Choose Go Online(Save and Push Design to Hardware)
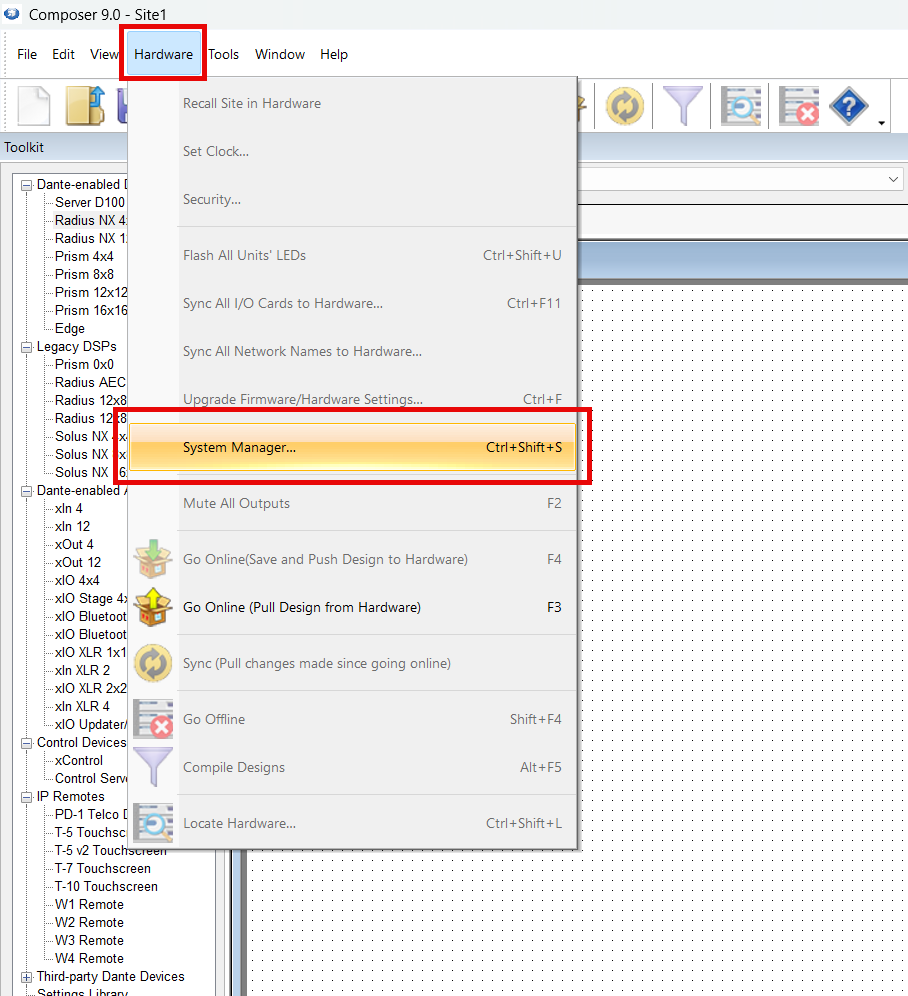The width and height of the screenshot is (908, 996). tap(353, 559)
